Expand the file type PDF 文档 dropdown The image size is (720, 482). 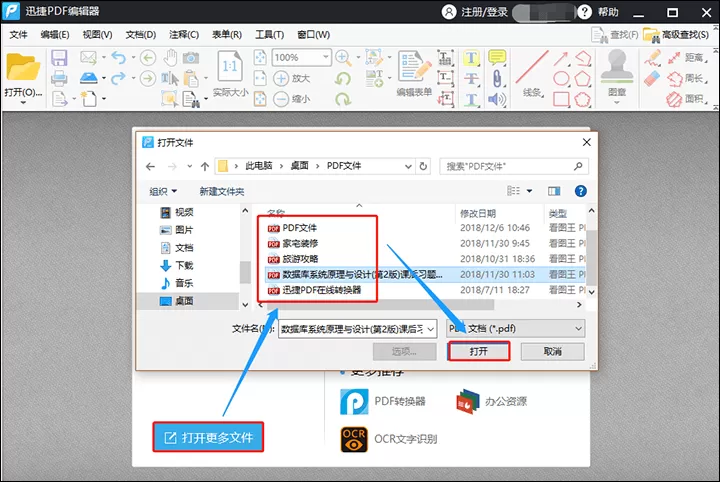pyautogui.click(x=578, y=329)
